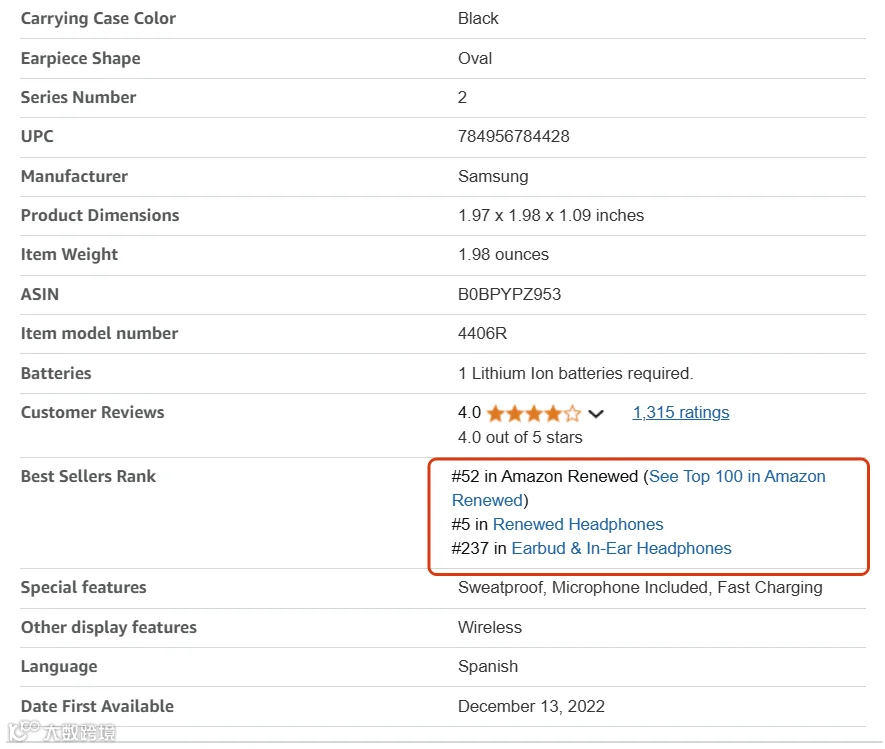The width and height of the screenshot is (885, 749).
Task: Open the 1,315 ratings link
Action: [681, 413]
